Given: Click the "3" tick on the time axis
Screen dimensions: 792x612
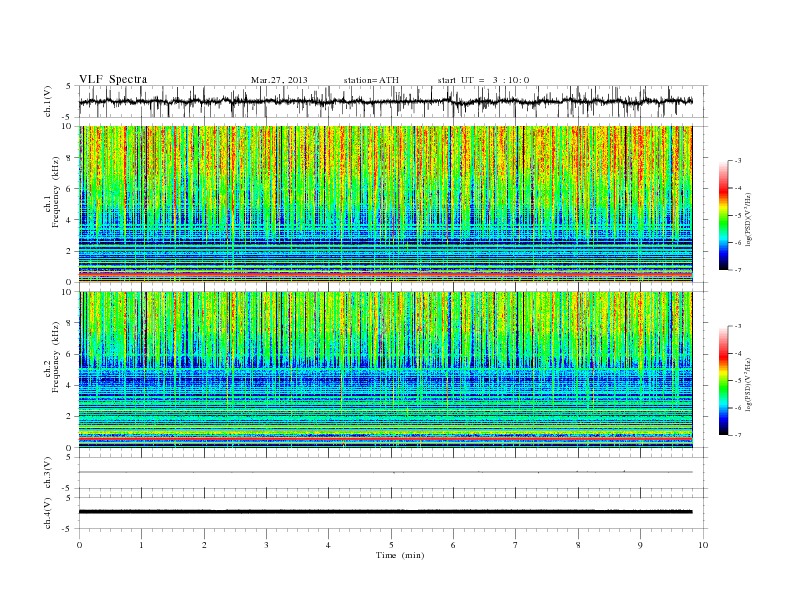Looking at the screenshot, I should (x=266, y=545).
